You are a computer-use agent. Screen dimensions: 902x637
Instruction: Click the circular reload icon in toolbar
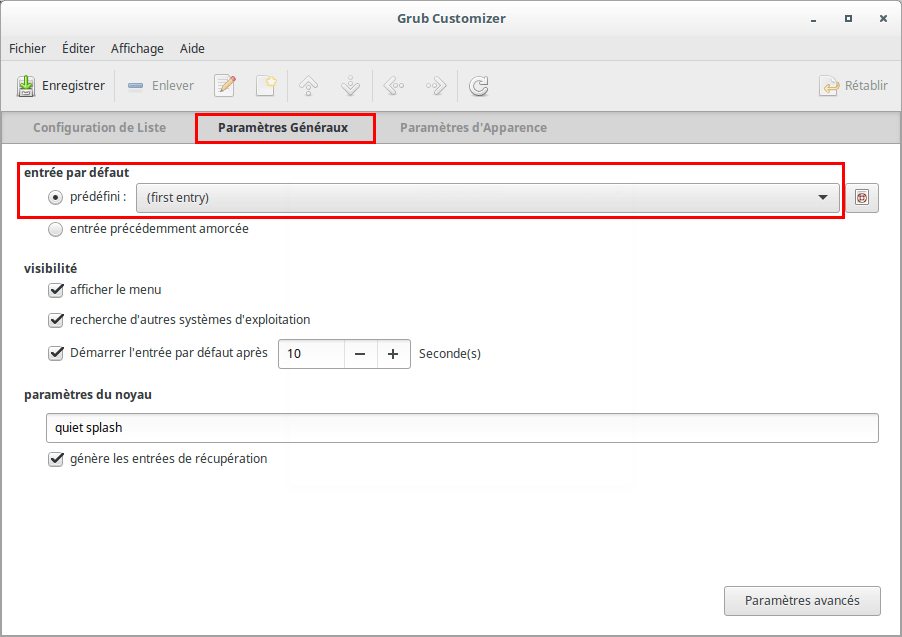(x=479, y=86)
